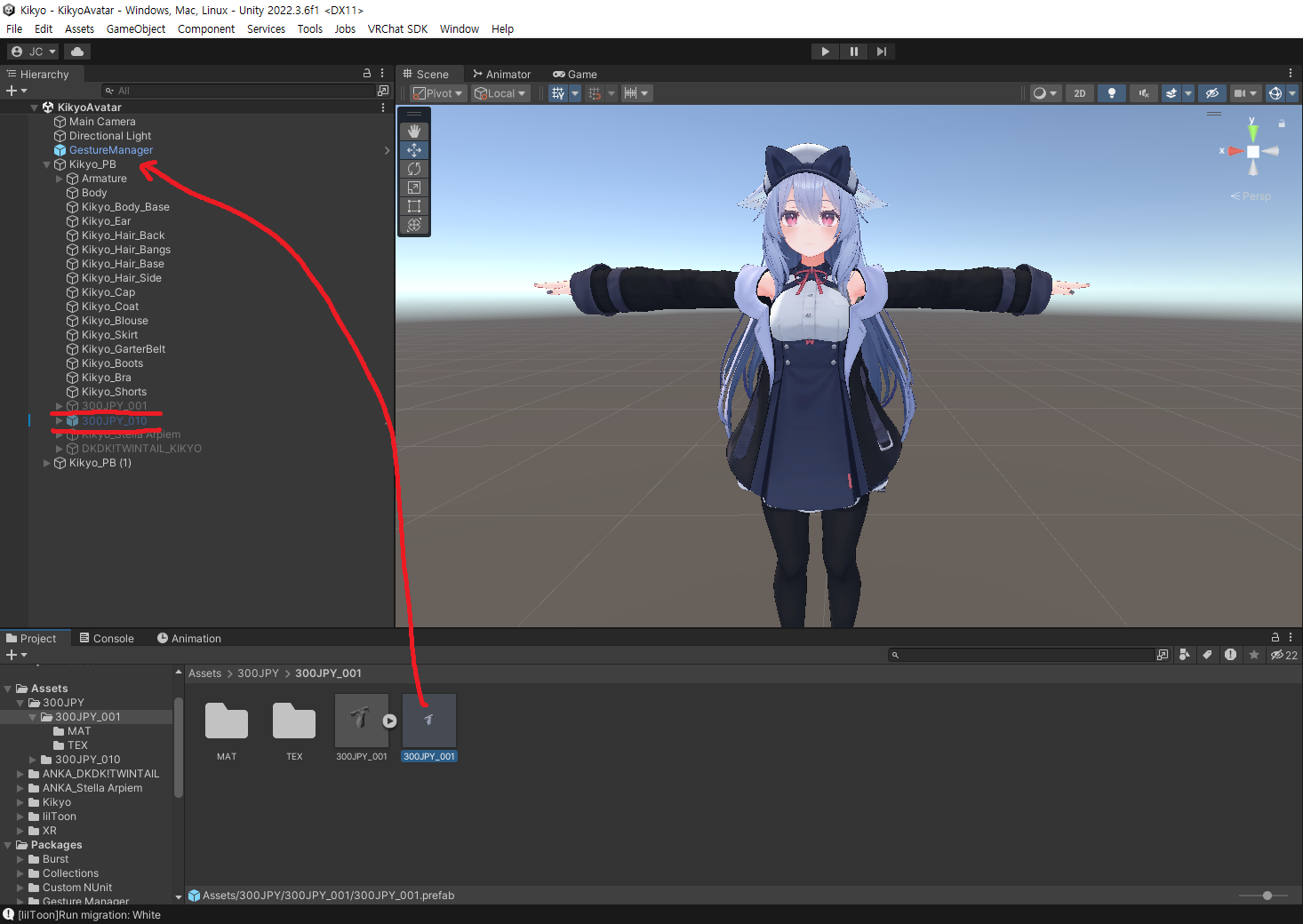Select the Rect transform tool
1303x924 pixels.
[x=414, y=206]
